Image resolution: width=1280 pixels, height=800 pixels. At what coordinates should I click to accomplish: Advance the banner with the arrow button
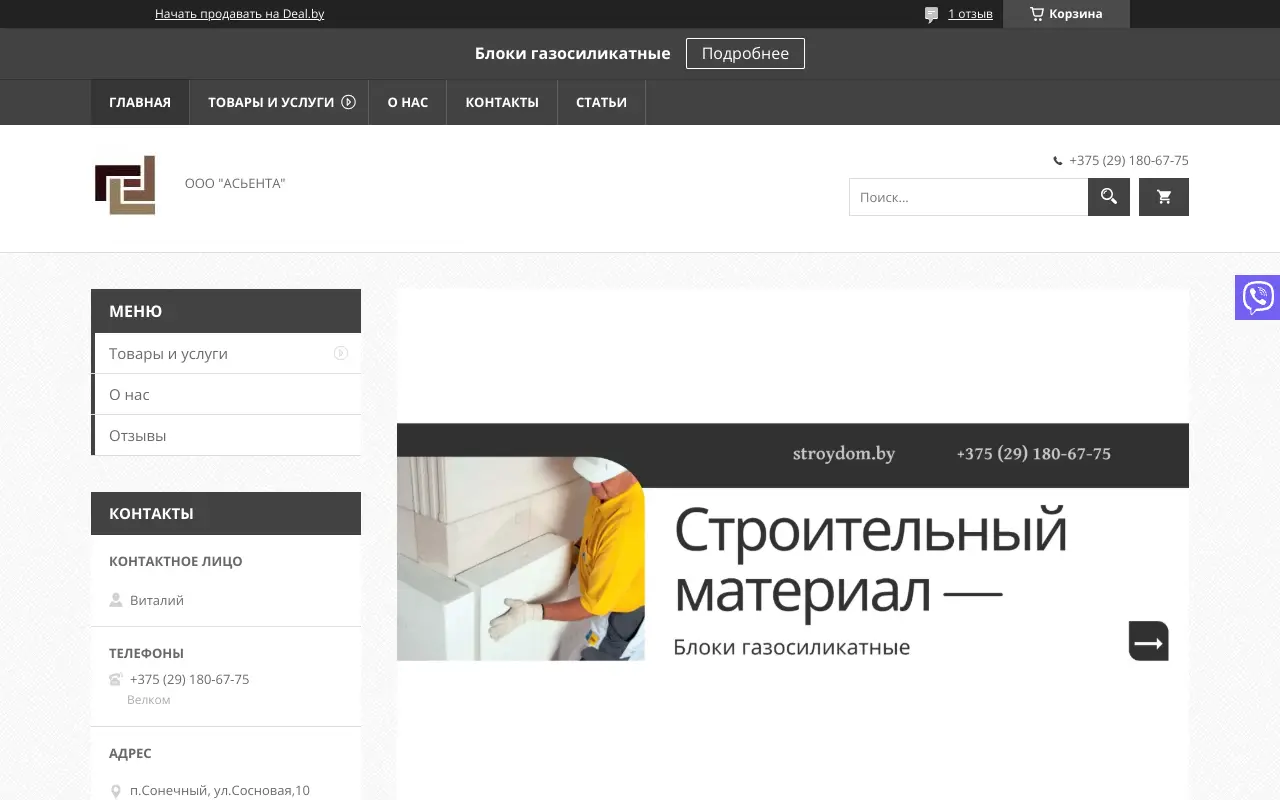click(1148, 641)
